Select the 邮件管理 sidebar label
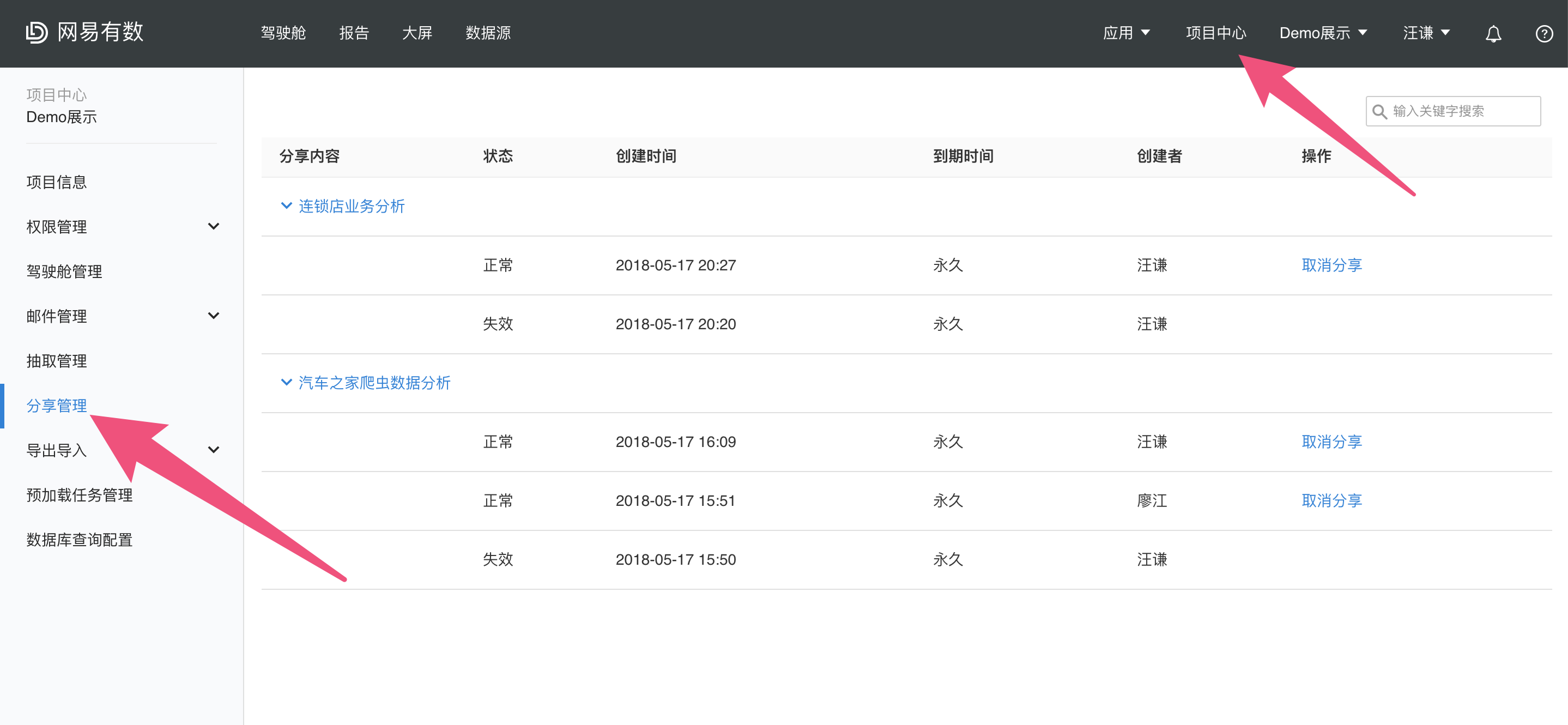 coord(57,317)
